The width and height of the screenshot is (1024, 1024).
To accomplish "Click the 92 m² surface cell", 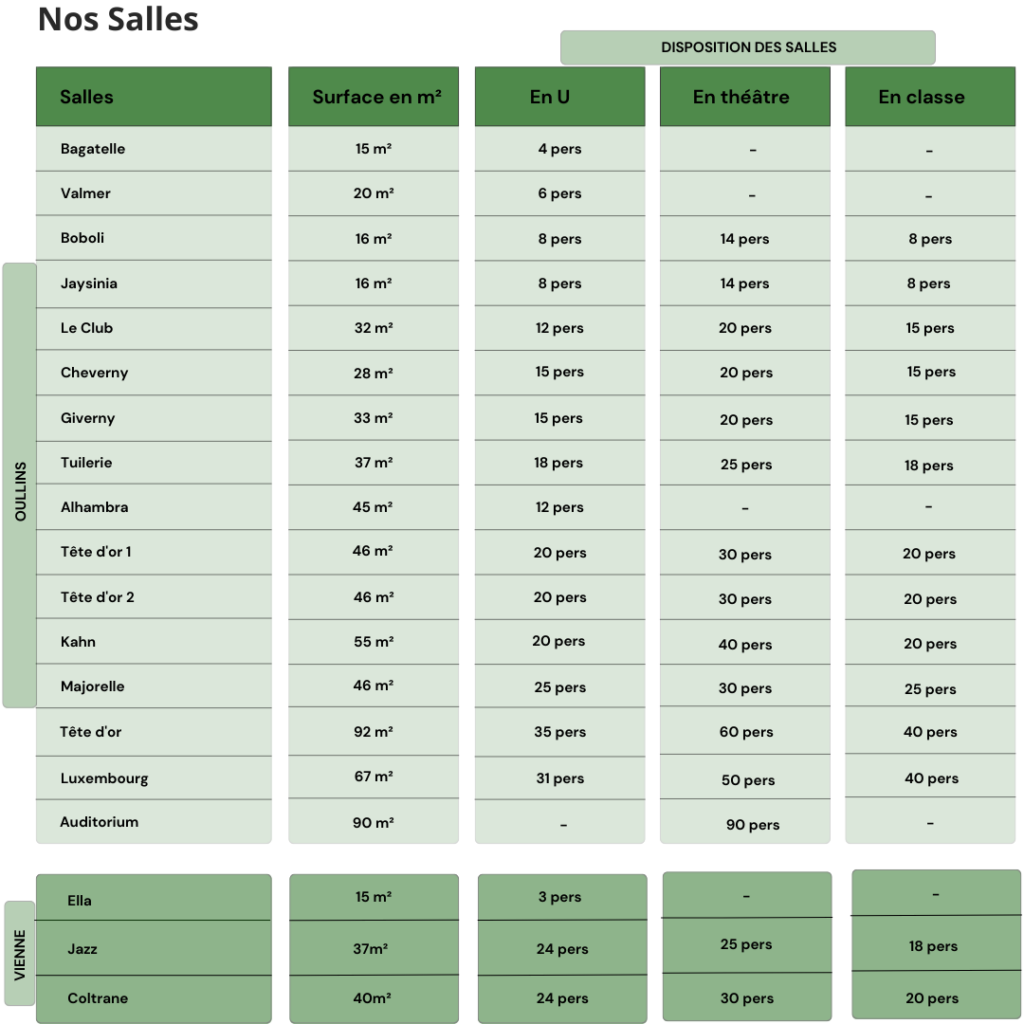I will pos(374,731).
